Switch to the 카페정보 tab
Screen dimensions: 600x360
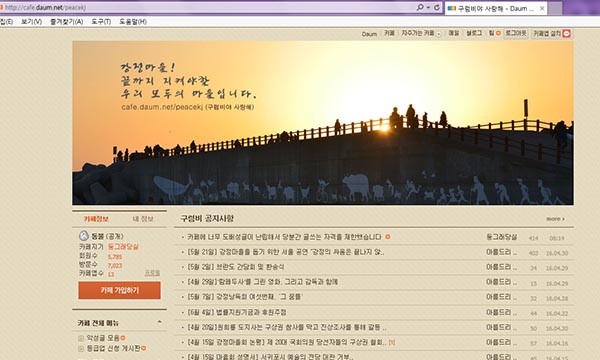[96, 219]
